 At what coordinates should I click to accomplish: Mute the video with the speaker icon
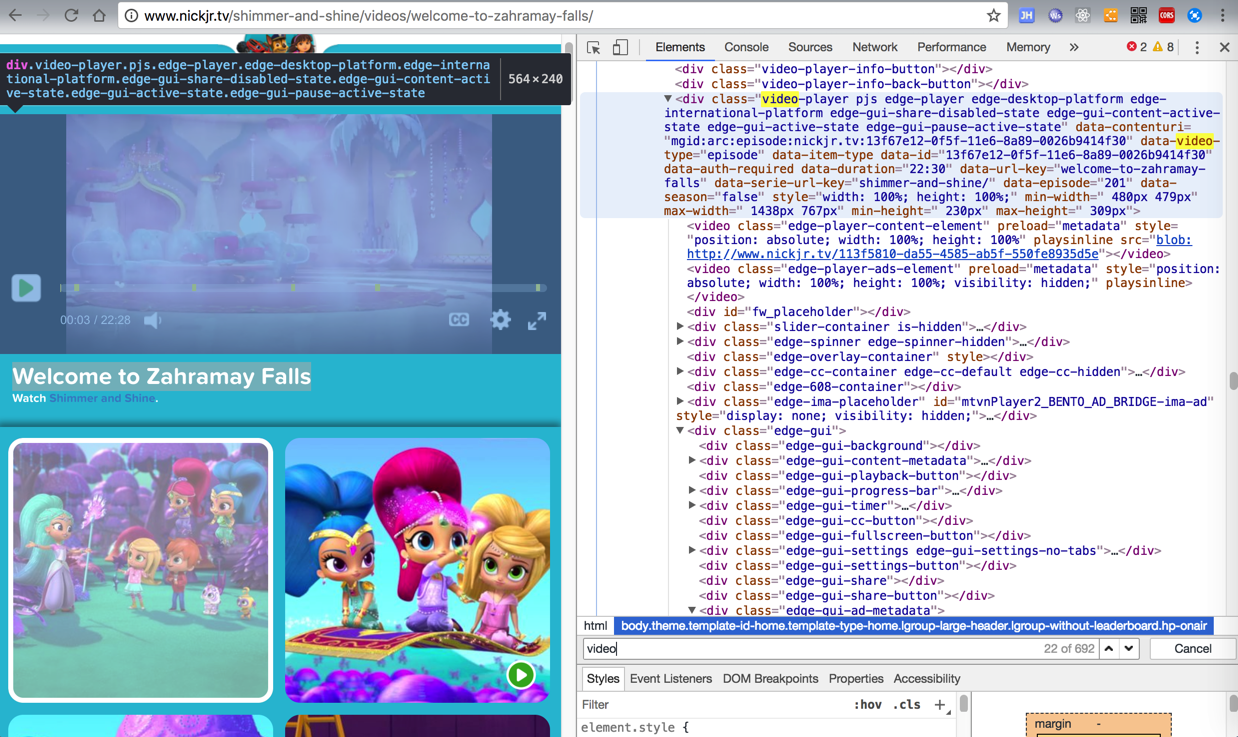(152, 320)
